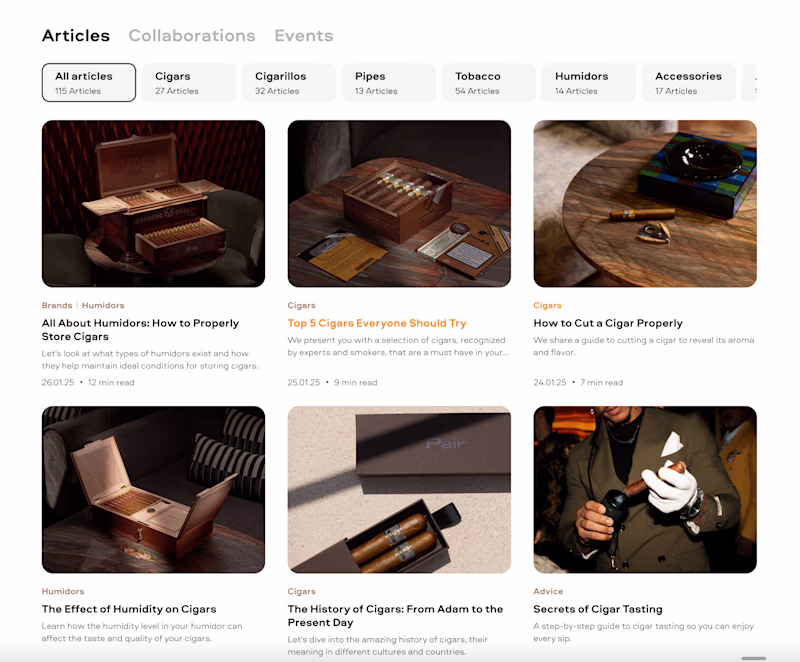Click the ashtray and cigar cutter image
800x662 pixels.
[645, 203]
